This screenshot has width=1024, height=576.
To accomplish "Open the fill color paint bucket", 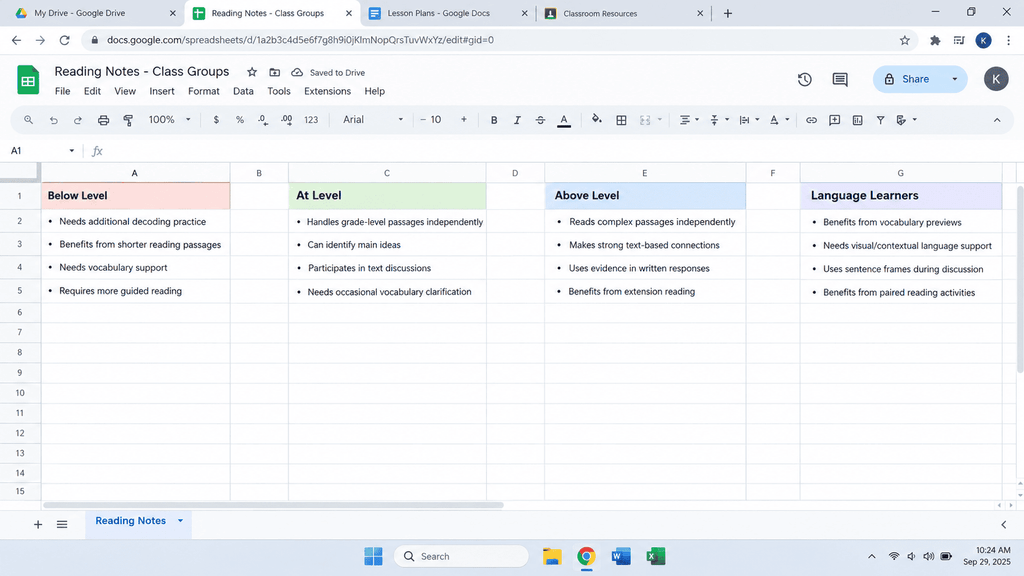I will (596, 120).
